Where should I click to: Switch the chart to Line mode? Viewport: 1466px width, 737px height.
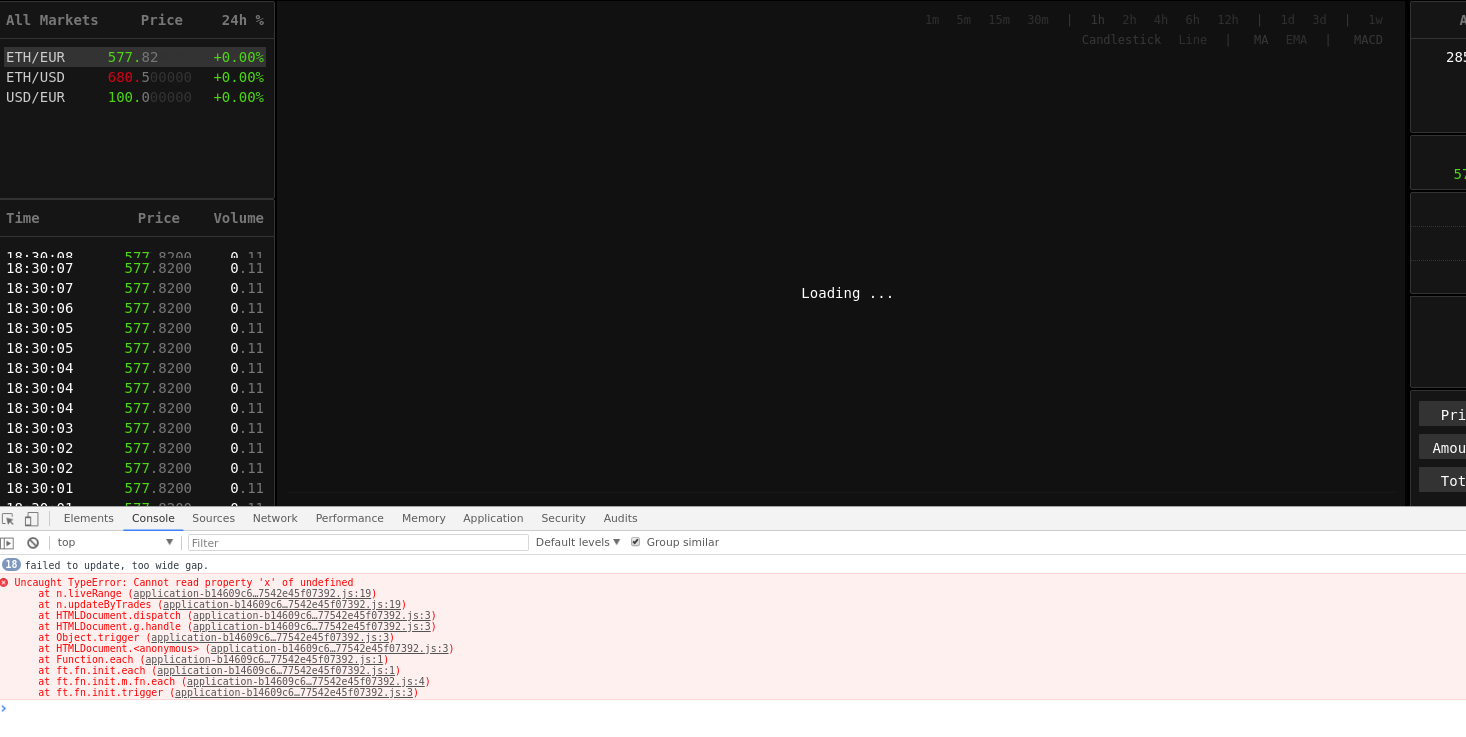pos(1192,39)
